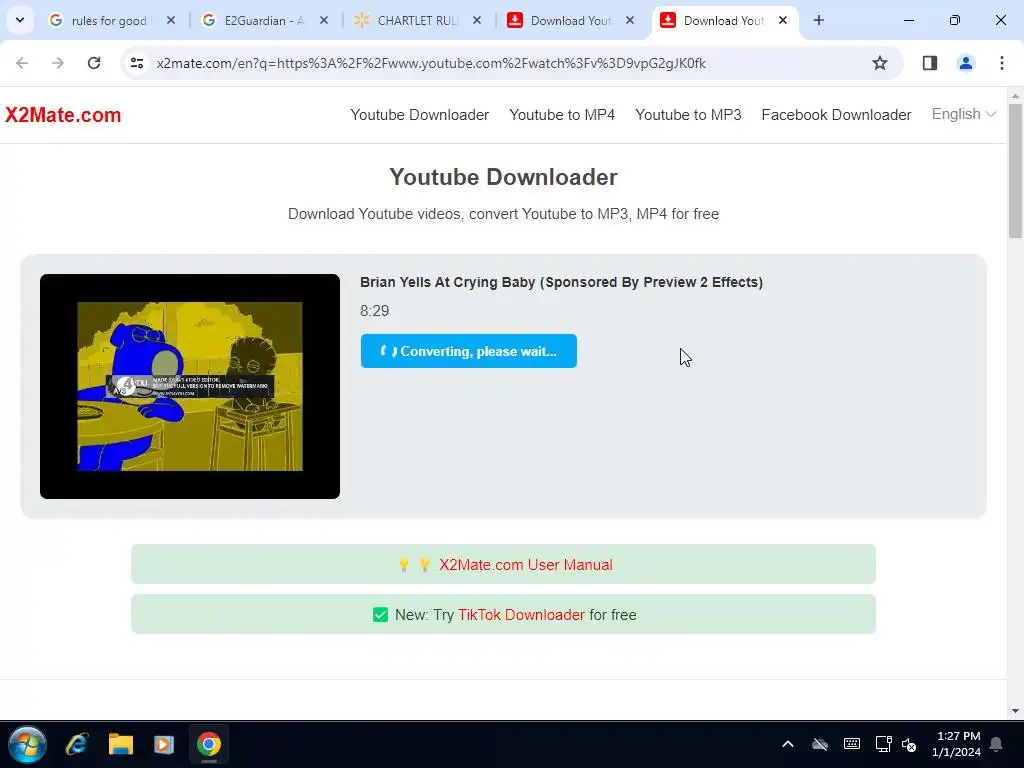Click the cloud sync tray icon
This screenshot has width=1024, height=768.
[820, 744]
